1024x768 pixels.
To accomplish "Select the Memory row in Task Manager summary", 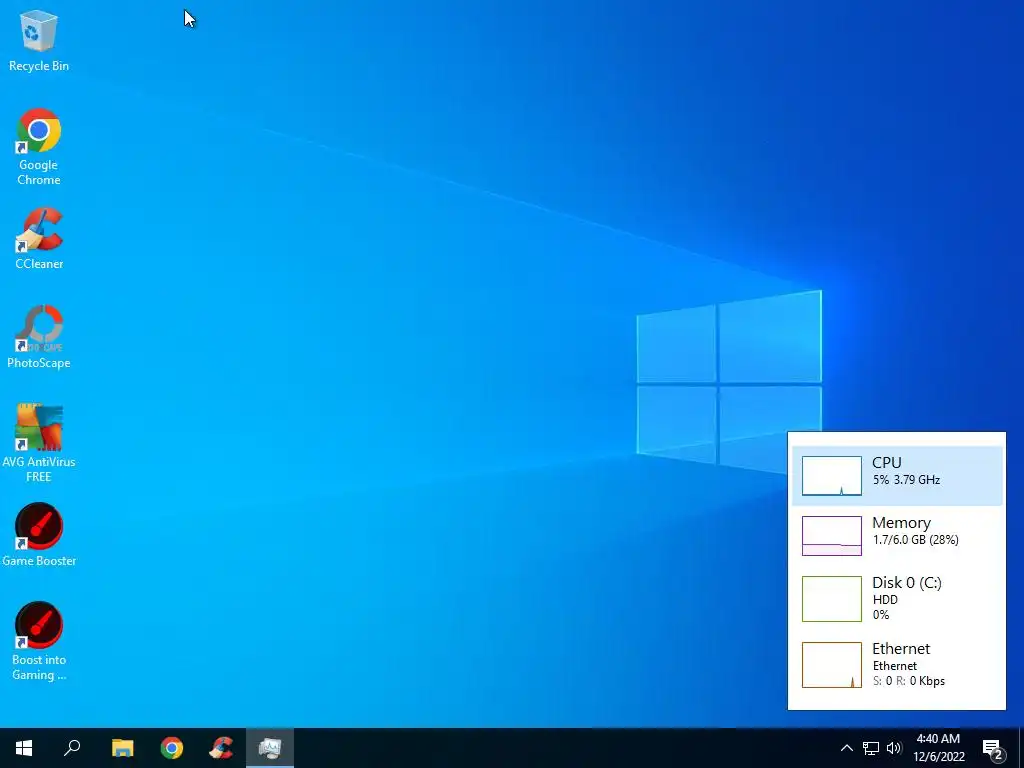I will [897, 536].
